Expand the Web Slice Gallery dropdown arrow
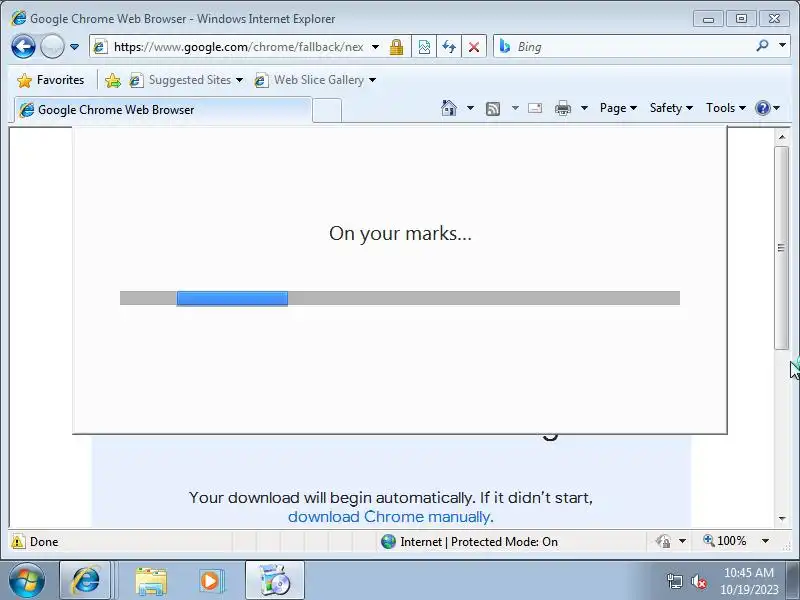The image size is (800, 600). point(372,80)
